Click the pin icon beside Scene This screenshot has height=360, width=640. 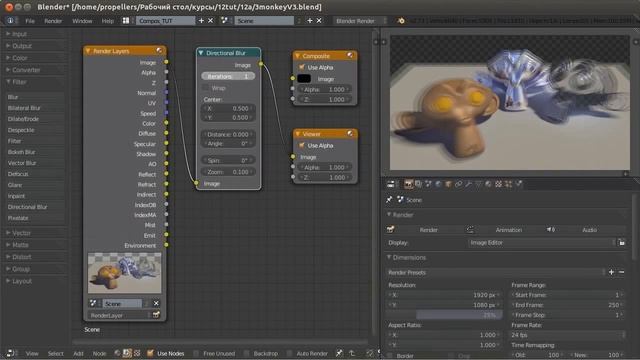coord(389,200)
